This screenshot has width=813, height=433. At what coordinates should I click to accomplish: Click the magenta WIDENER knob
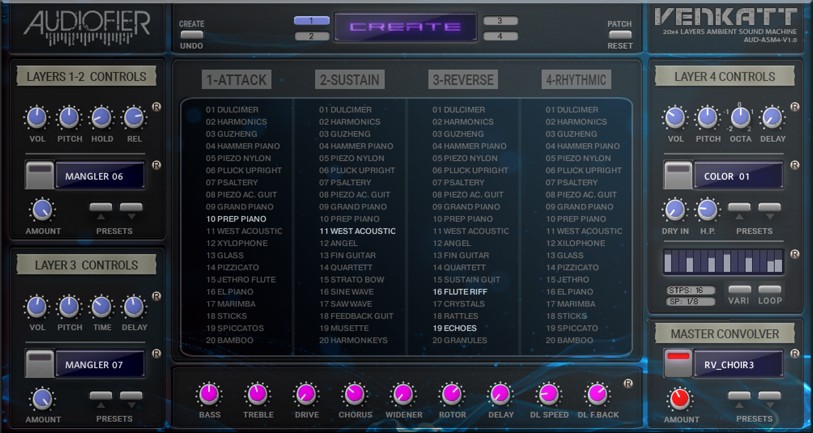(403, 395)
